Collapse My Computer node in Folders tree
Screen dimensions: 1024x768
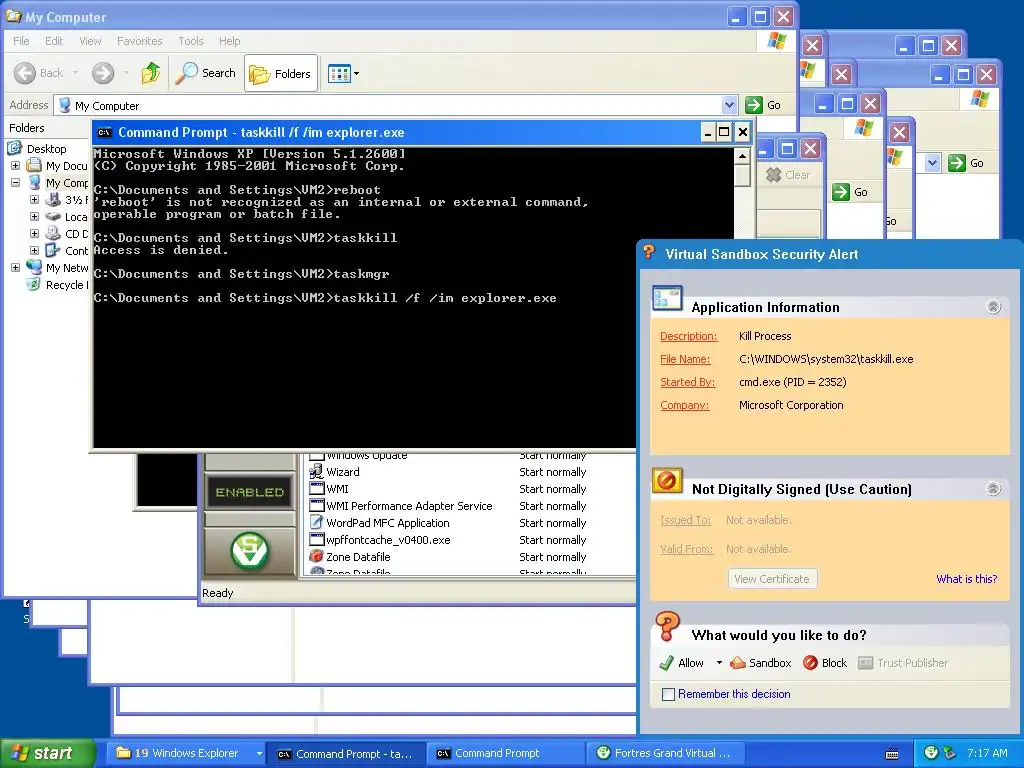pyautogui.click(x=16, y=183)
